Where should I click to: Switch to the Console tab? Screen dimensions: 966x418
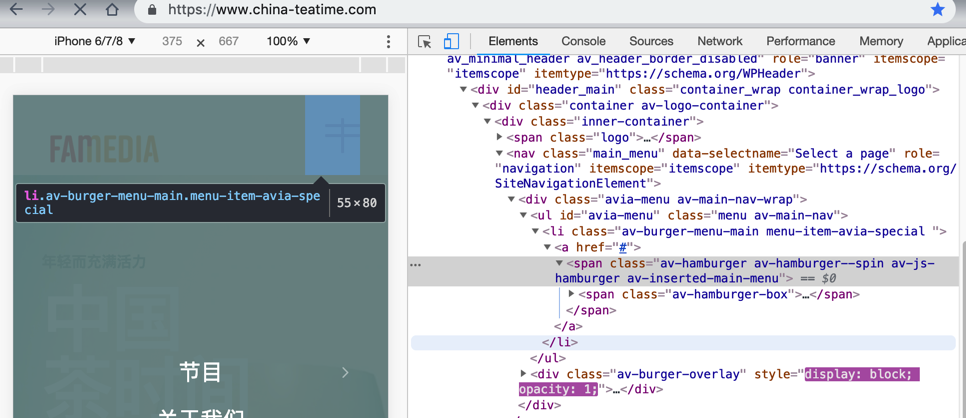(583, 41)
